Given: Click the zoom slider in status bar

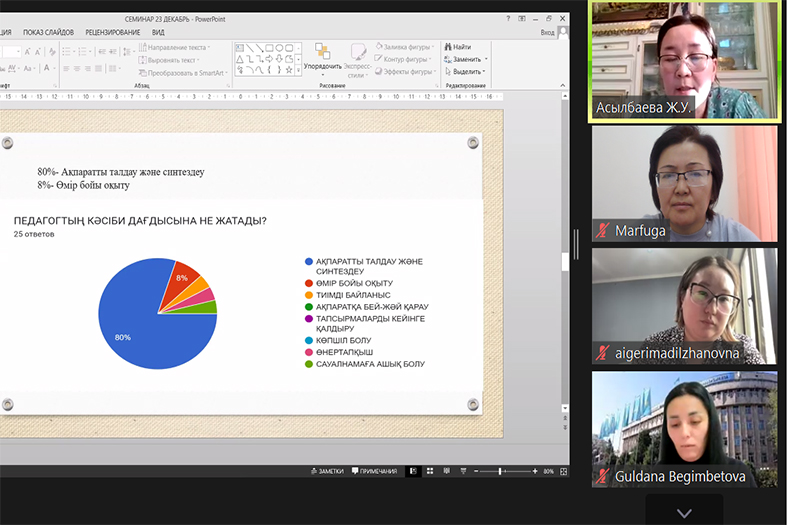Looking at the screenshot, I should click(x=500, y=471).
